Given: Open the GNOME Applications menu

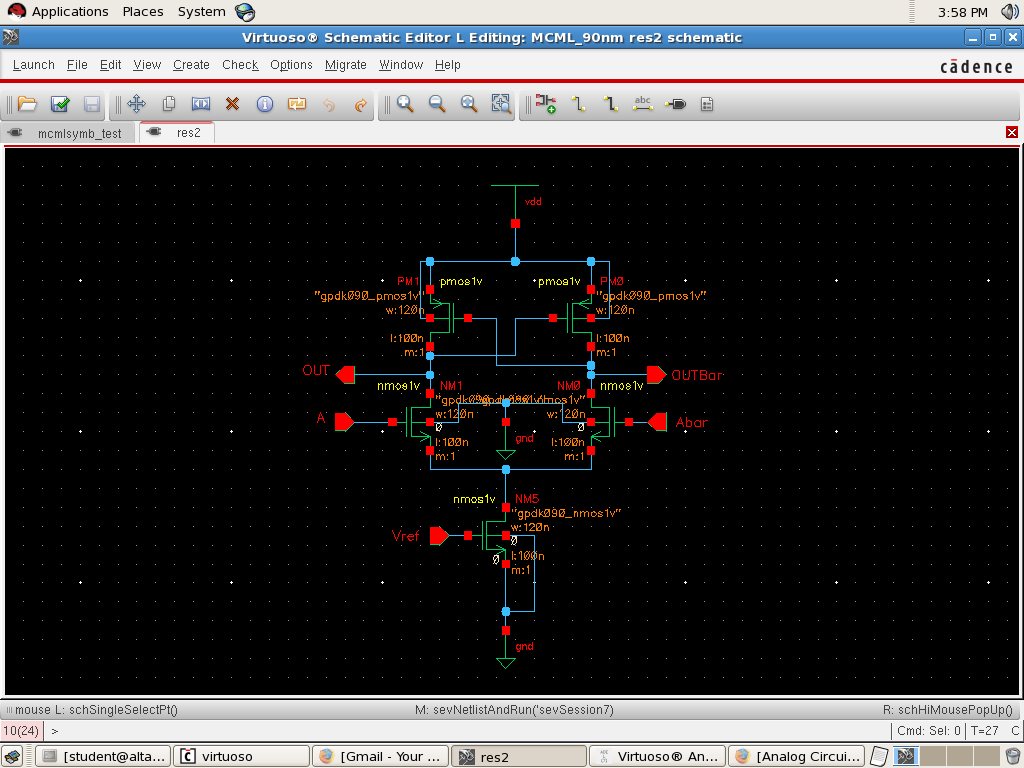Looking at the screenshot, I should click(x=69, y=12).
